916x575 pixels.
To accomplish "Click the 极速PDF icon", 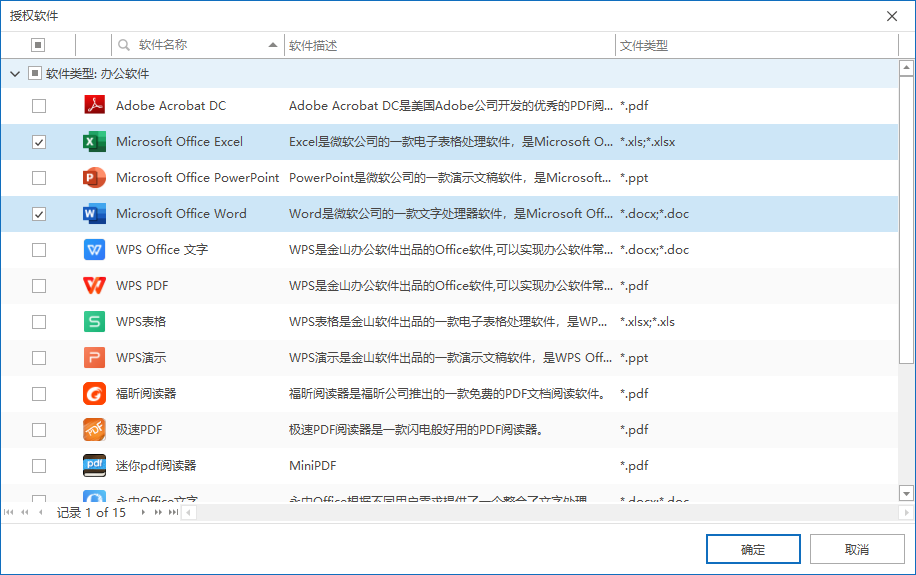I will click(94, 430).
